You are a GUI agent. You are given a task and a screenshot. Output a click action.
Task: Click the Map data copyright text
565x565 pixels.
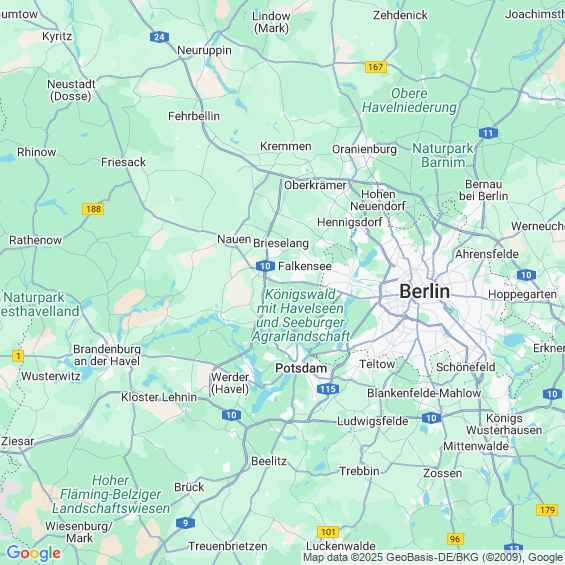click(x=433, y=557)
